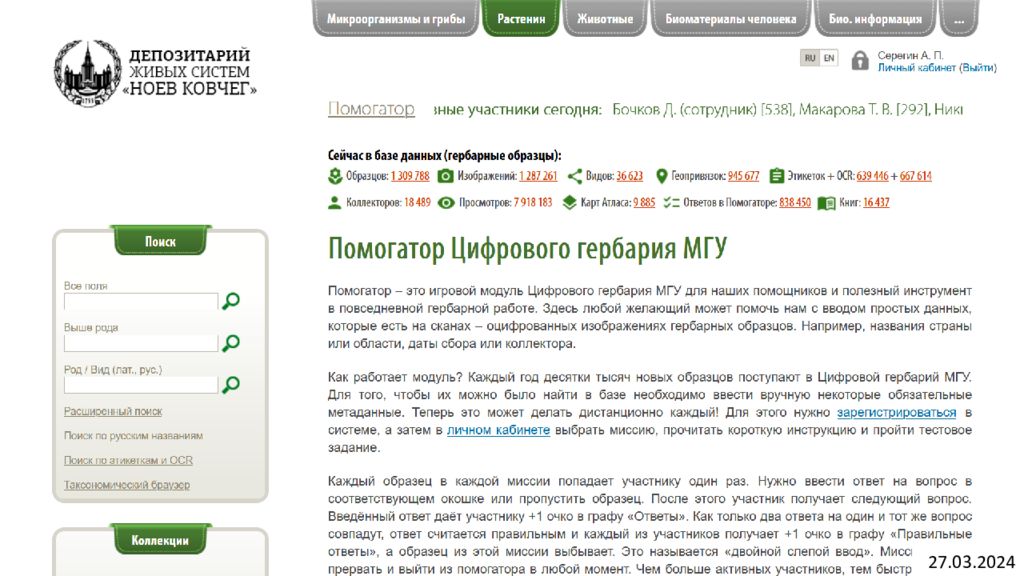The height and width of the screenshot is (576, 1024).
Task: Select the 'Растения' tab
Action: pos(521,18)
